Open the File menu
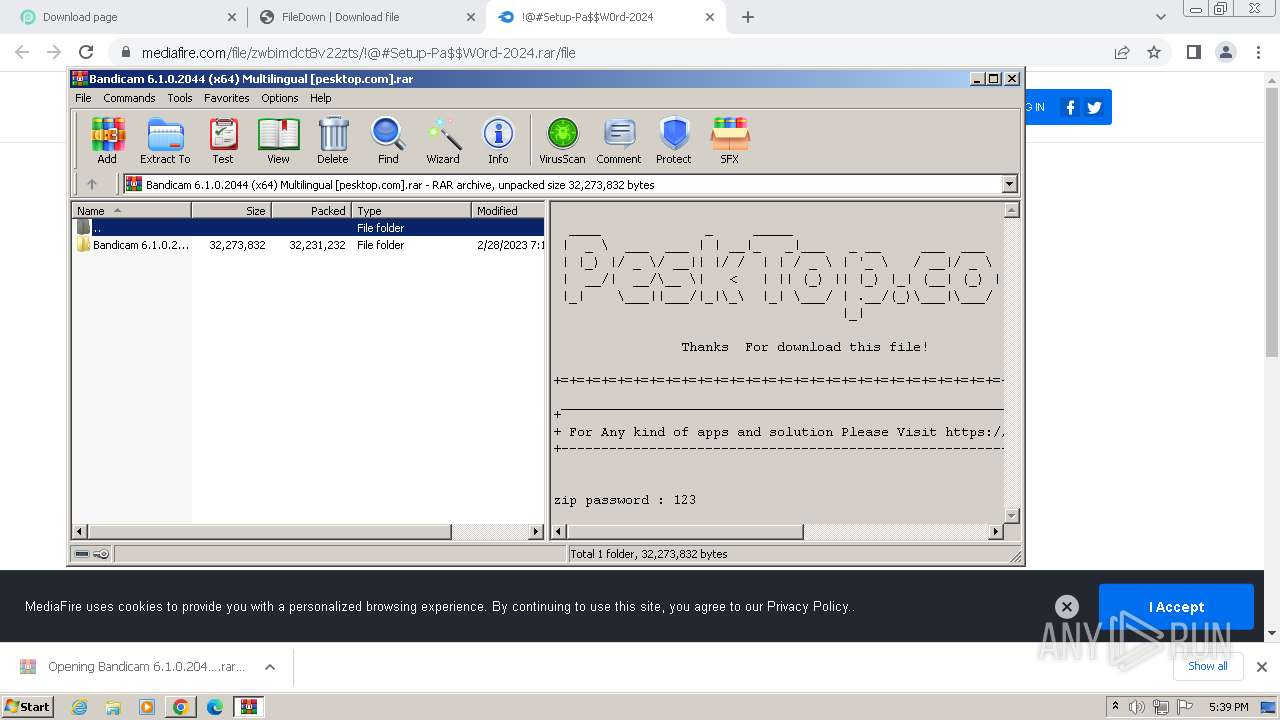The width and height of the screenshot is (1280, 720). pyautogui.click(x=83, y=98)
